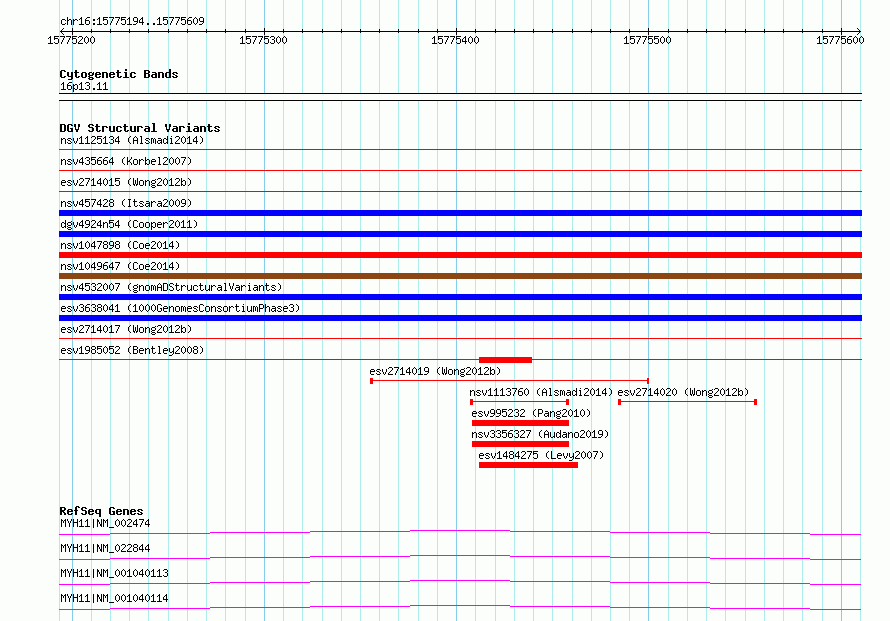Open the dgv4924n54 (Cooper2011) variant label
890x621 pixels.
(129, 224)
